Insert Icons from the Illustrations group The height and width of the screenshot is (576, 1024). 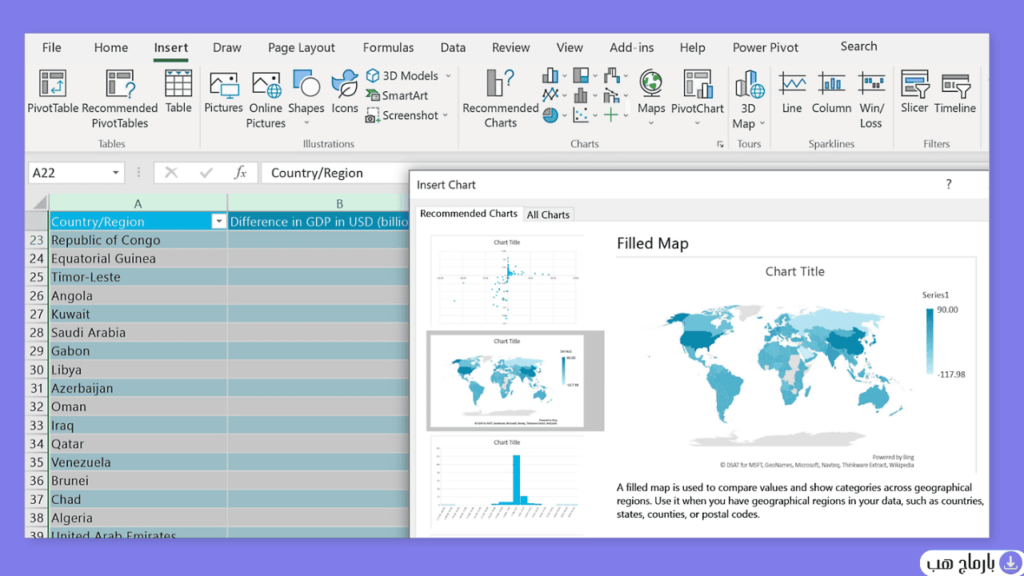(x=344, y=92)
